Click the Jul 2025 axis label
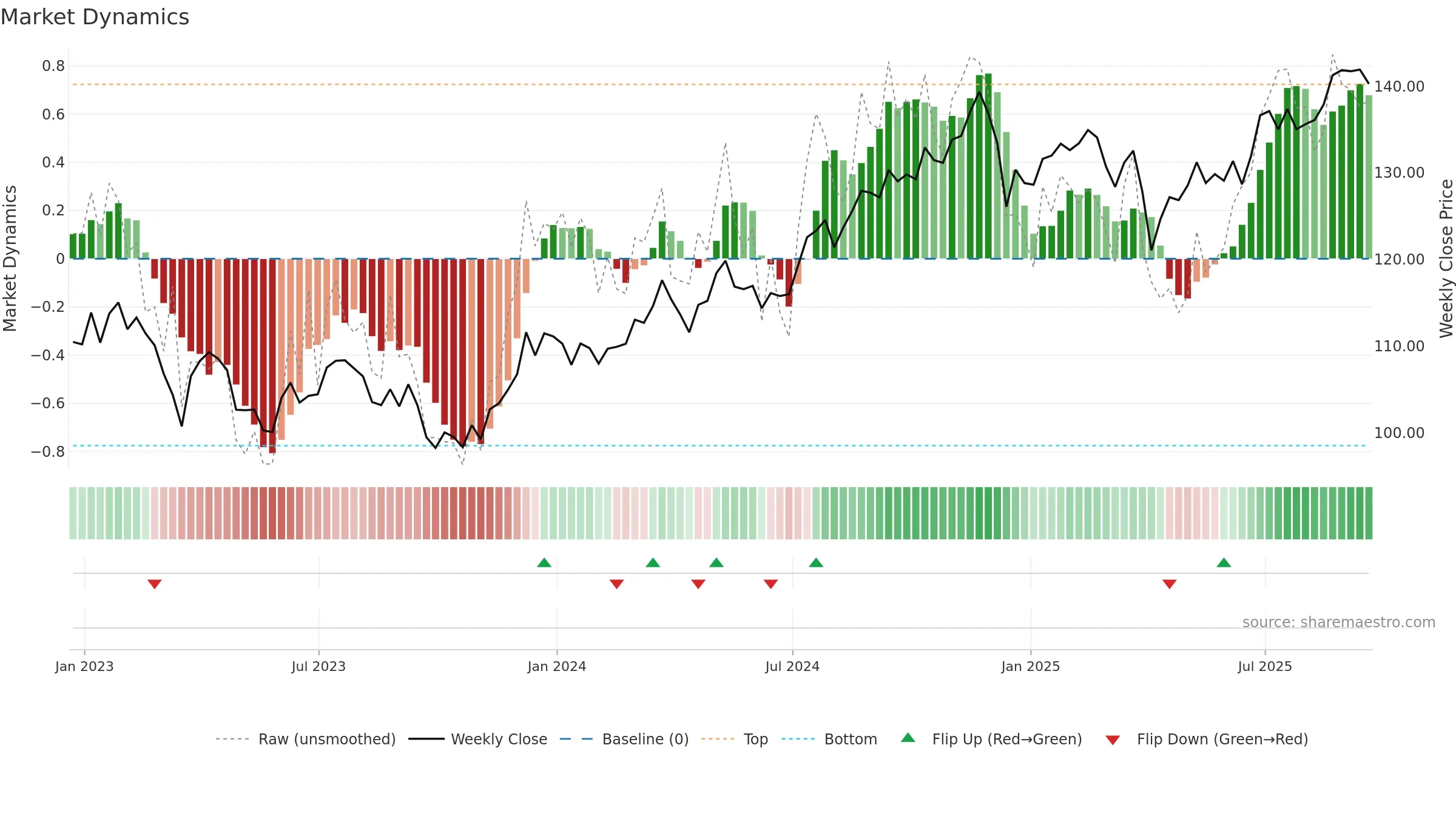The height and width of the screenshot is (819, 1456). pos(1265,666)
